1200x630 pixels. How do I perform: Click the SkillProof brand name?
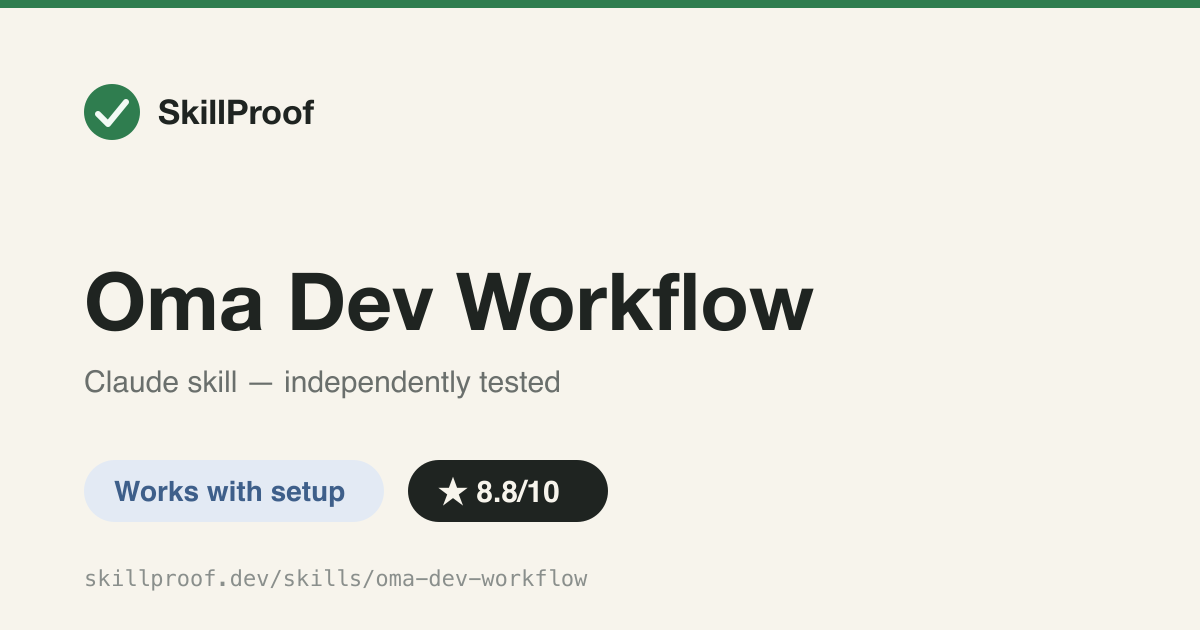click(x=236, y=112)
